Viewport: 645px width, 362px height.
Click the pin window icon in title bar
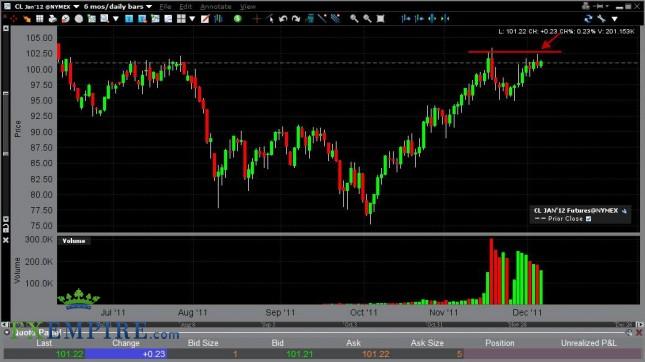tap(600, 6)
